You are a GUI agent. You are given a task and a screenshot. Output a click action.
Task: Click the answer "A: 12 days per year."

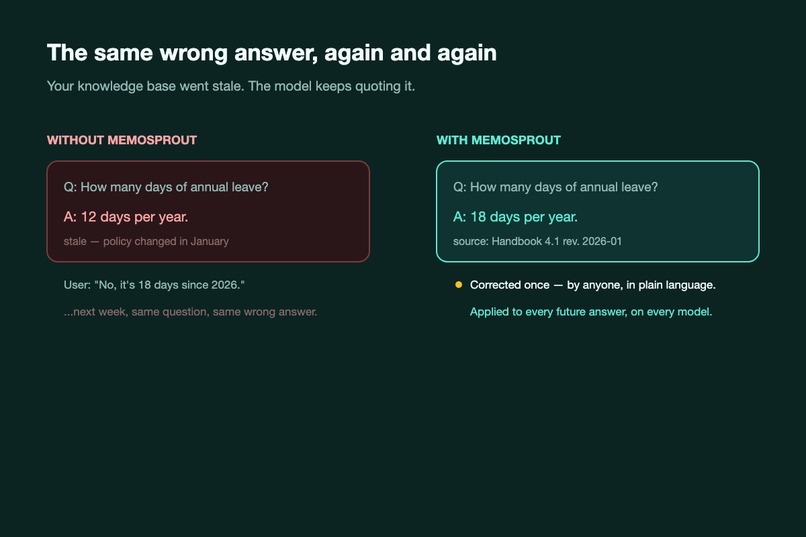click(x=125, y=217)
